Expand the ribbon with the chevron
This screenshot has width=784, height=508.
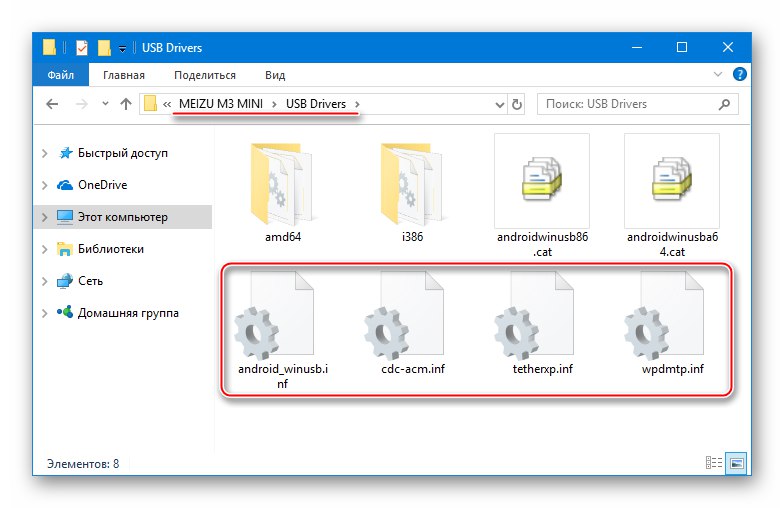click(718, 74)
